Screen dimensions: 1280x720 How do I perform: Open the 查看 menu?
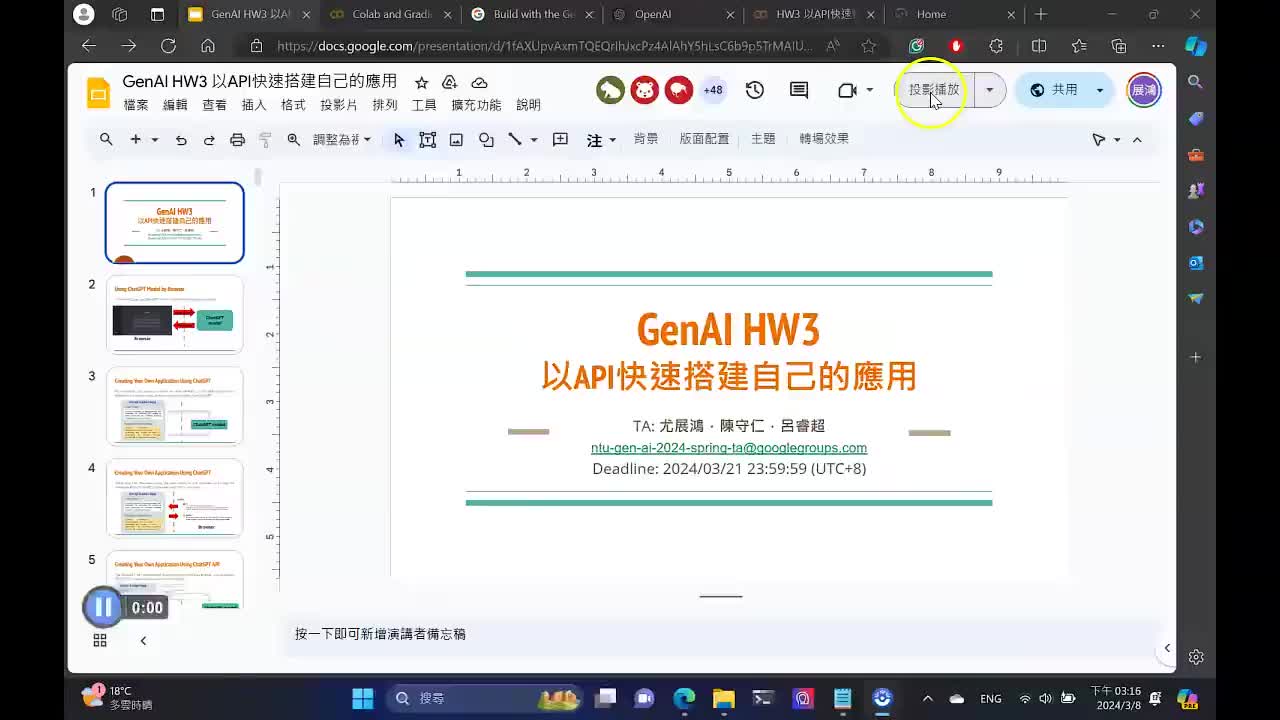pos(215,105)
